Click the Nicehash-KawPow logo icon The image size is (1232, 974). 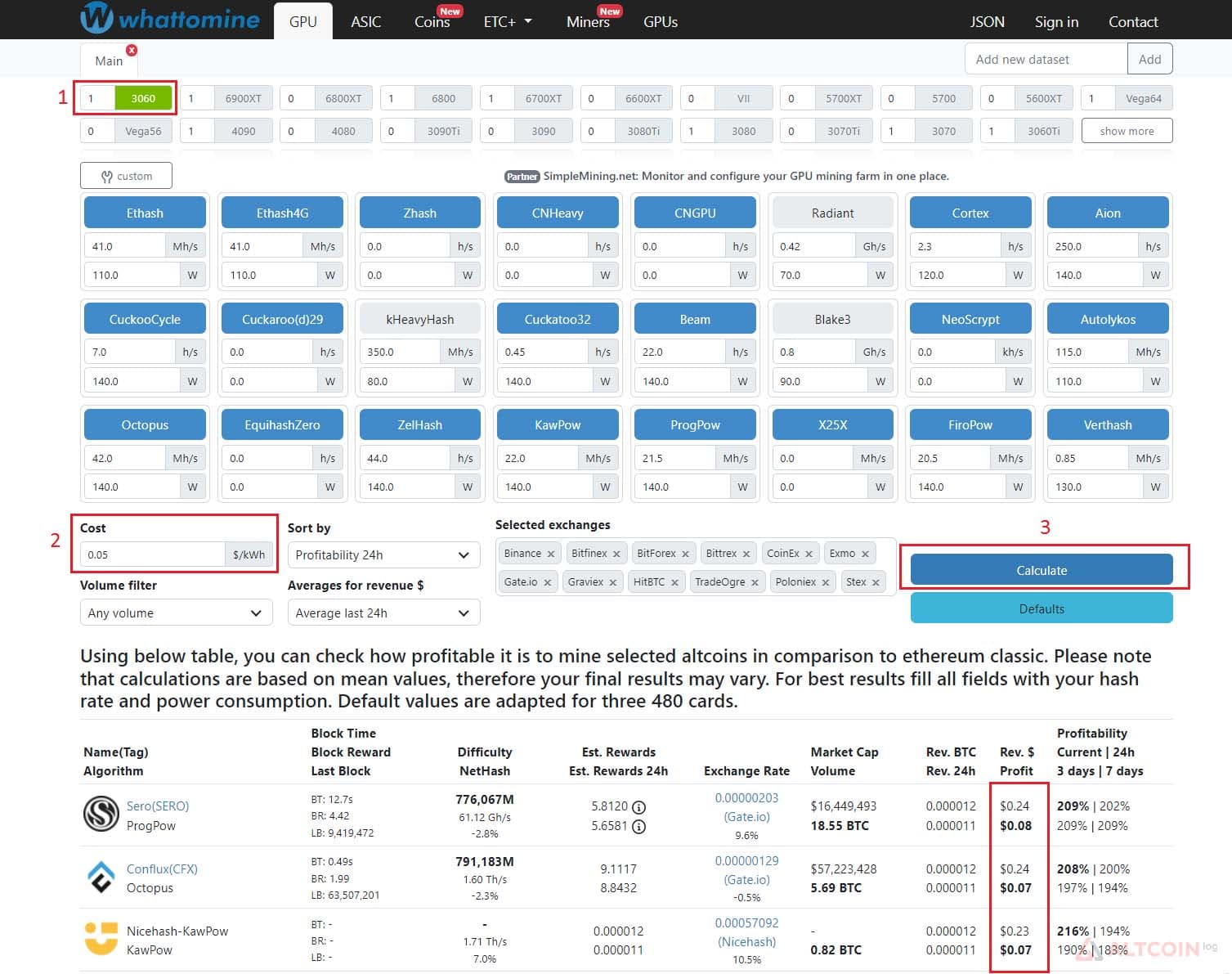(x=101, y=939)
